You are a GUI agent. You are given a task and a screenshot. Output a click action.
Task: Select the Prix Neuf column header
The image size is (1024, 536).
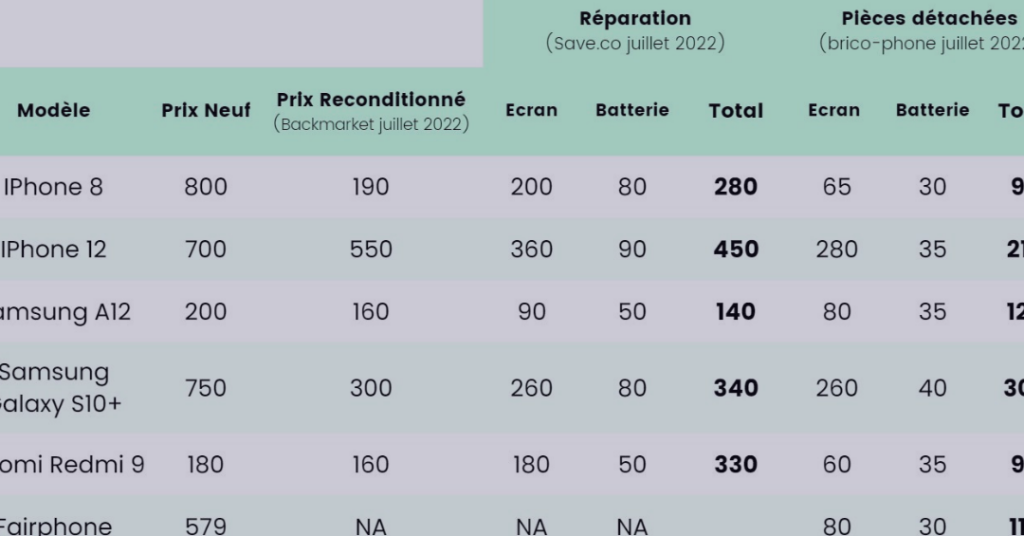pyautogui.click(x=206, y=110)
